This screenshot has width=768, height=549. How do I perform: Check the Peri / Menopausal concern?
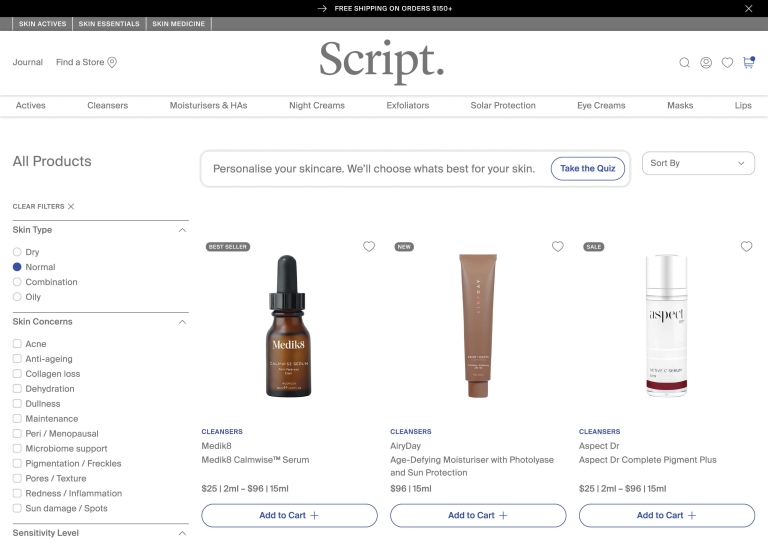click(x=17, y=433)
